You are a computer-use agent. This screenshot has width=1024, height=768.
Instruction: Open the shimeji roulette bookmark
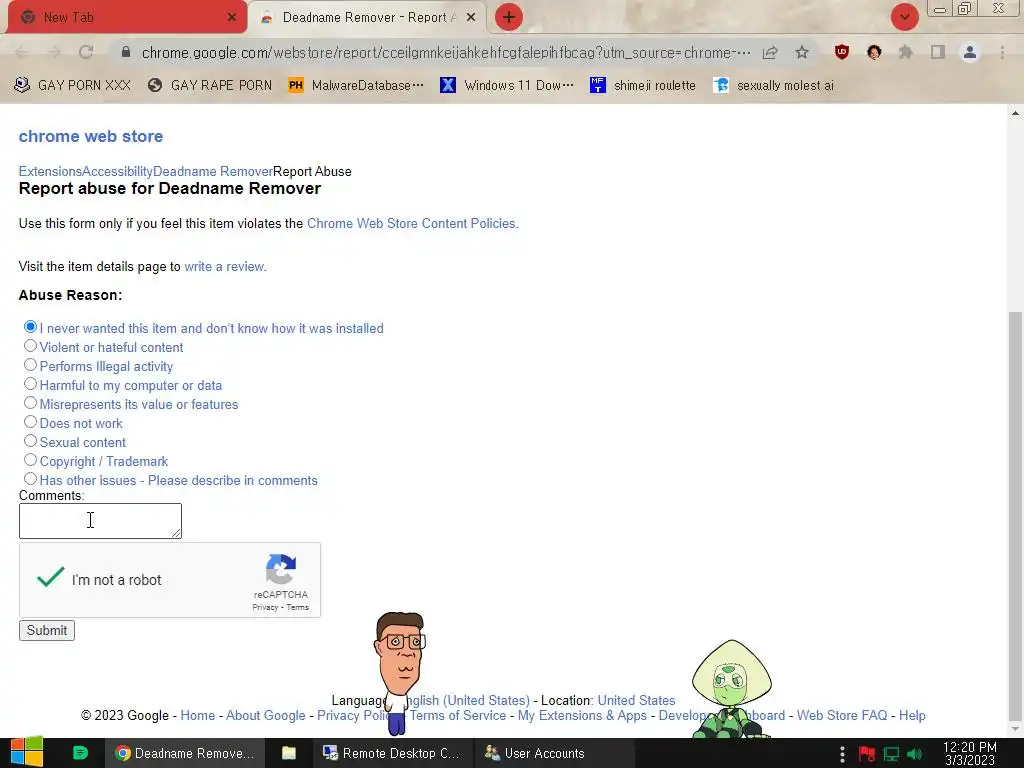tap(643, 85)
